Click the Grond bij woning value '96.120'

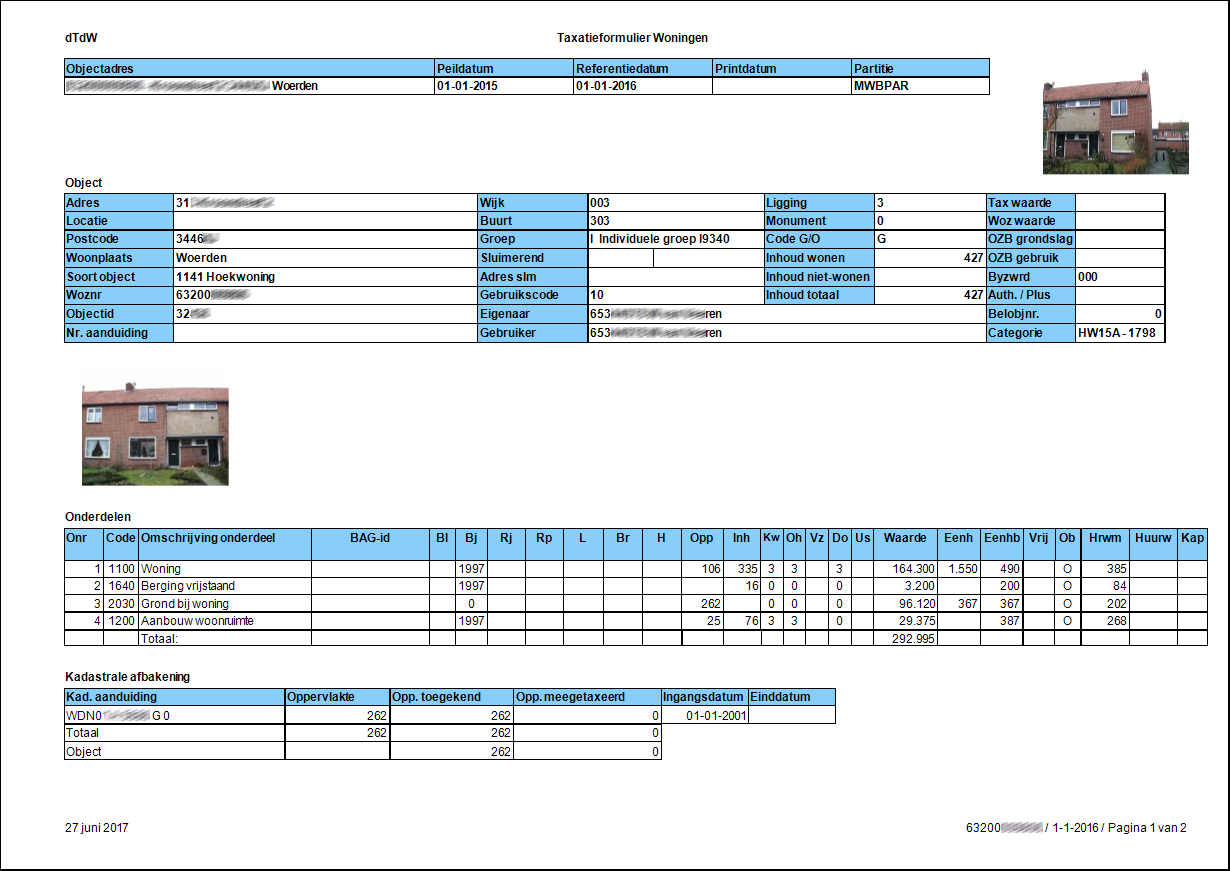click(x=916, y=604)
